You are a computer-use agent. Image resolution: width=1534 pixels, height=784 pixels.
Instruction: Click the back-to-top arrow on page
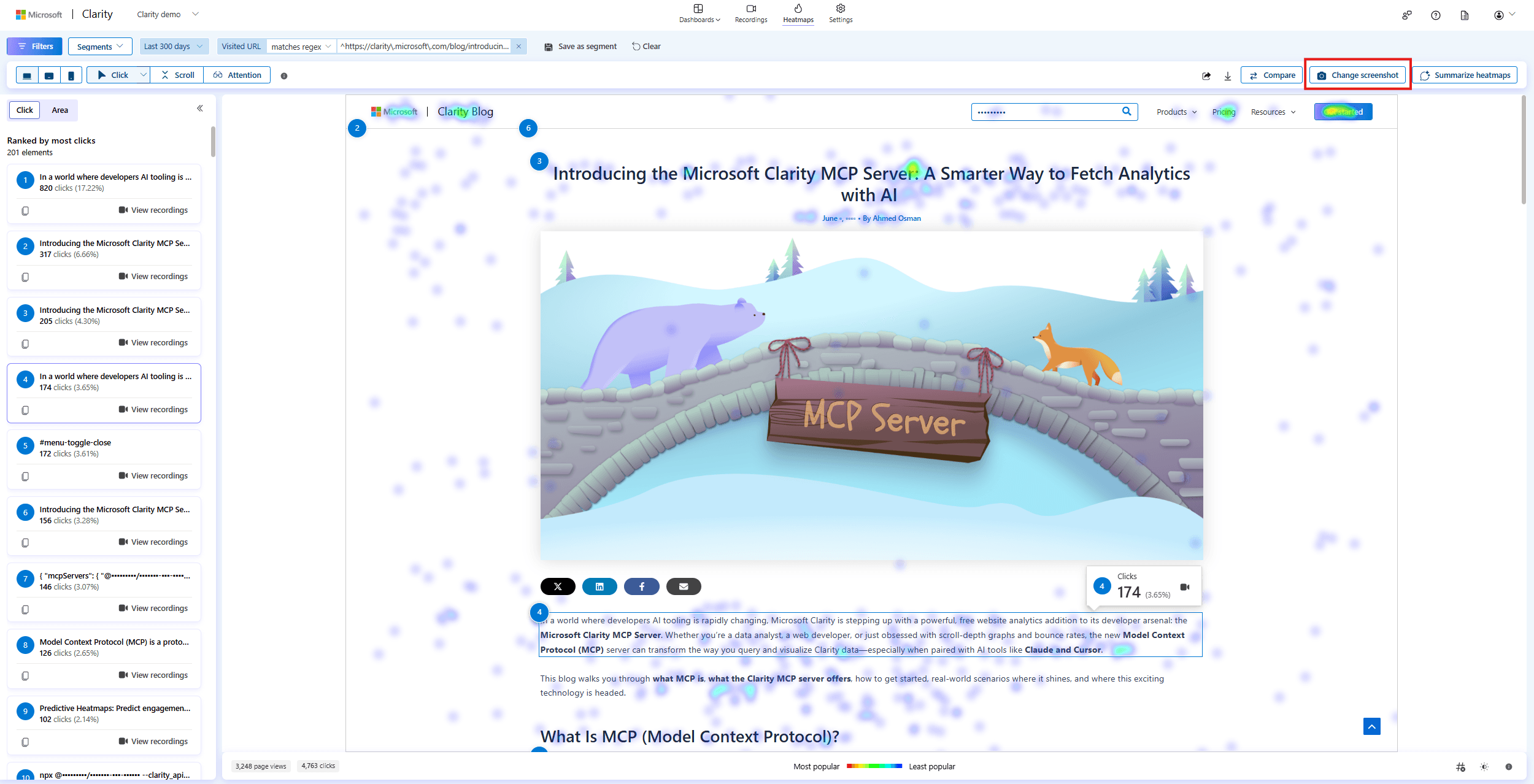[1371, 726]
